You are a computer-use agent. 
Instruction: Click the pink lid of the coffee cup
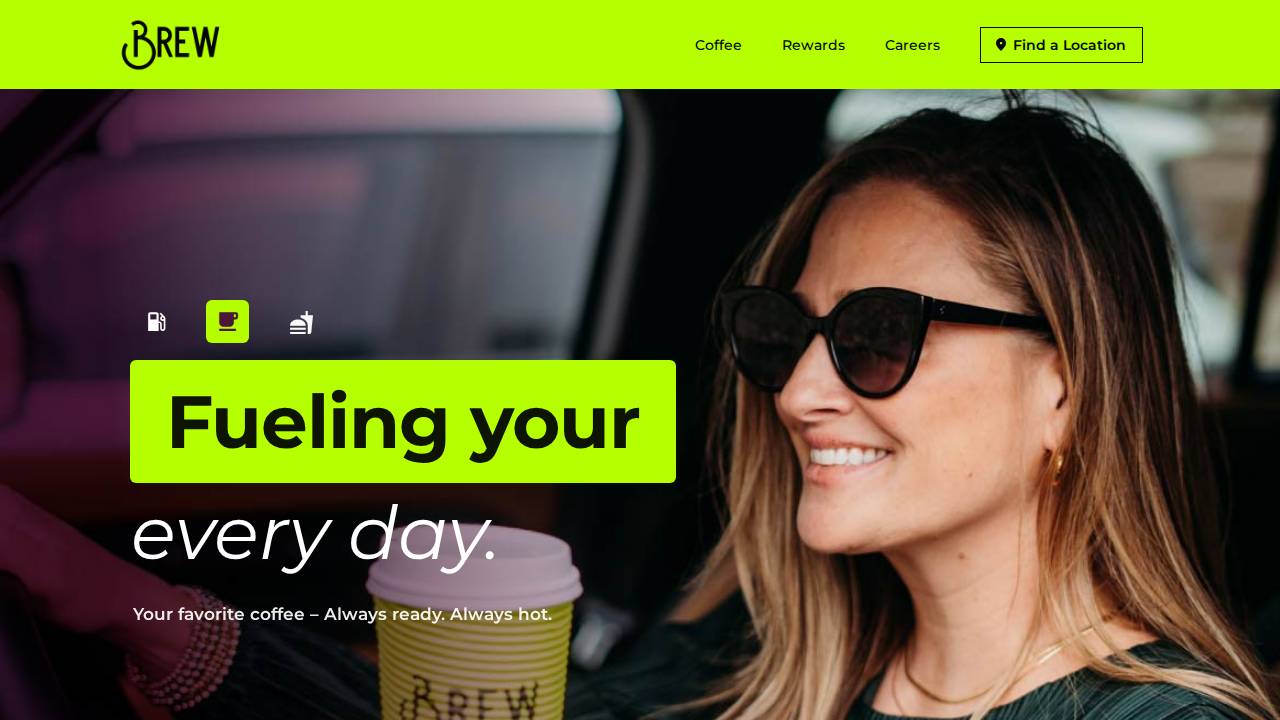(x=474, y=565)
